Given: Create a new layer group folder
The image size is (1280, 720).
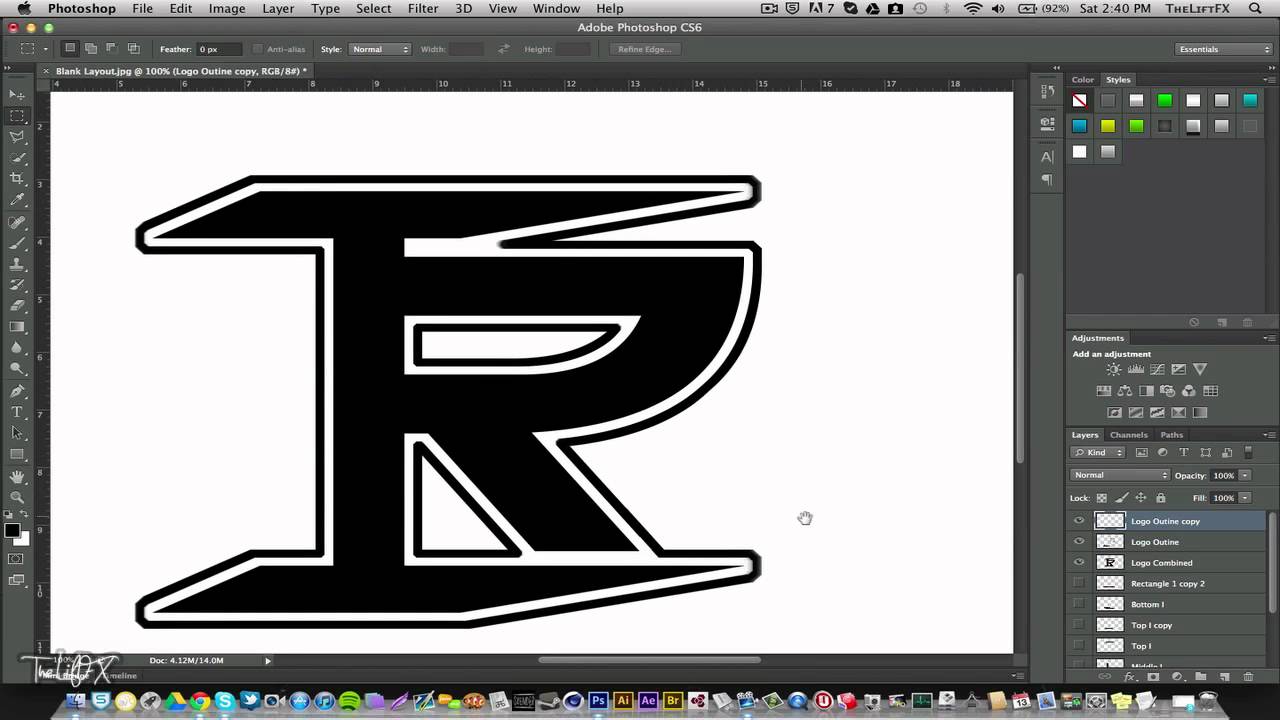Looking at the screenshot, I should 1200,677.
